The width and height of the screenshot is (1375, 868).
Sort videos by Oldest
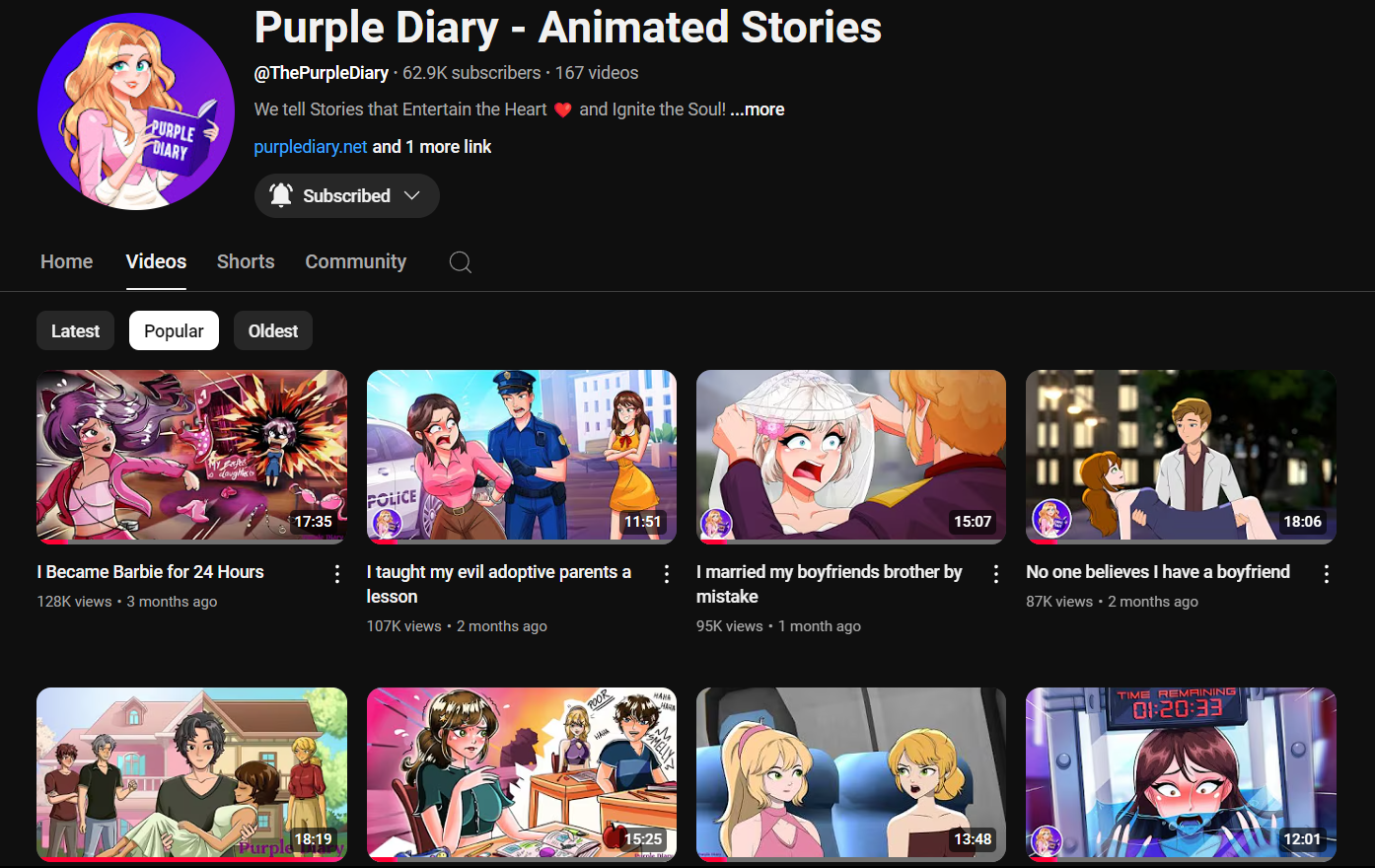(273, 330)
